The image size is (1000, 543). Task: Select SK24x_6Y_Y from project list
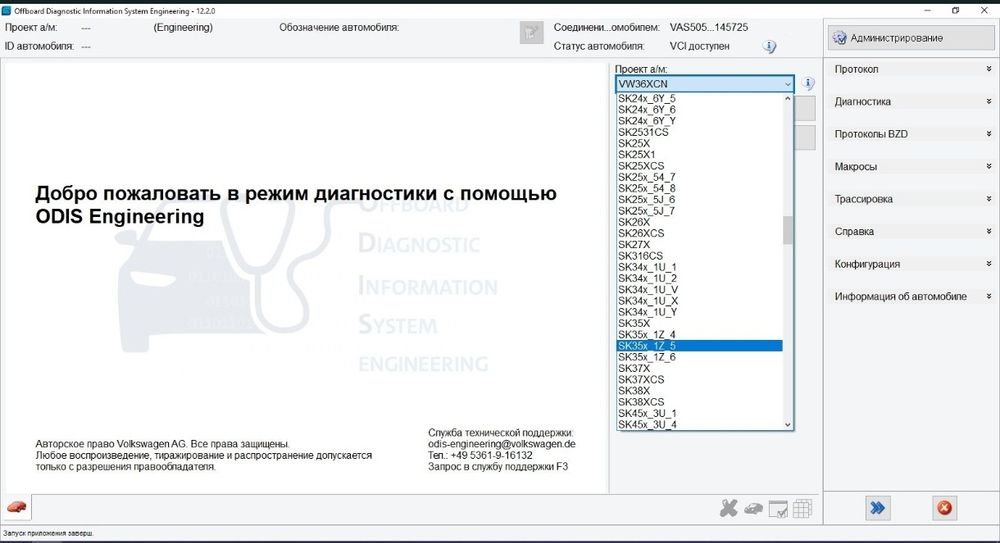click(699, 121)
